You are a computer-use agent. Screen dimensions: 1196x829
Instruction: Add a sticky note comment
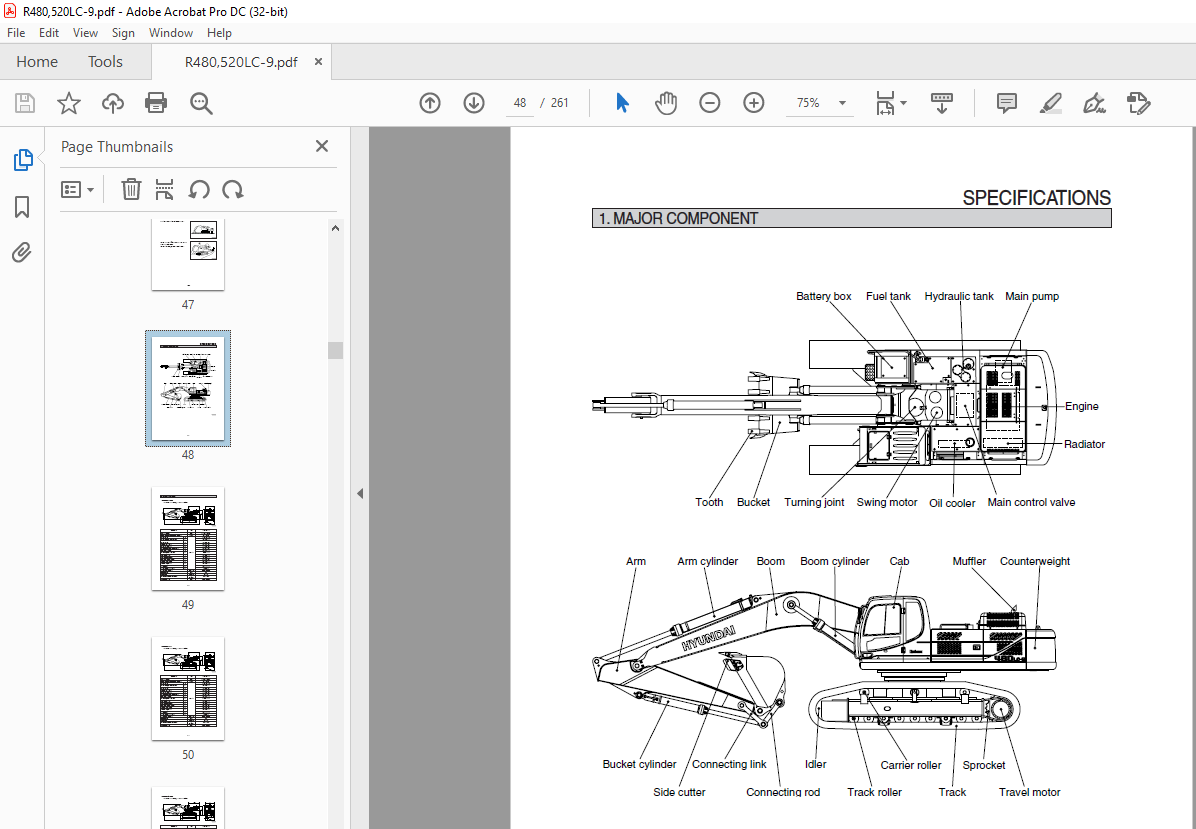click(x=1007, y=103)
